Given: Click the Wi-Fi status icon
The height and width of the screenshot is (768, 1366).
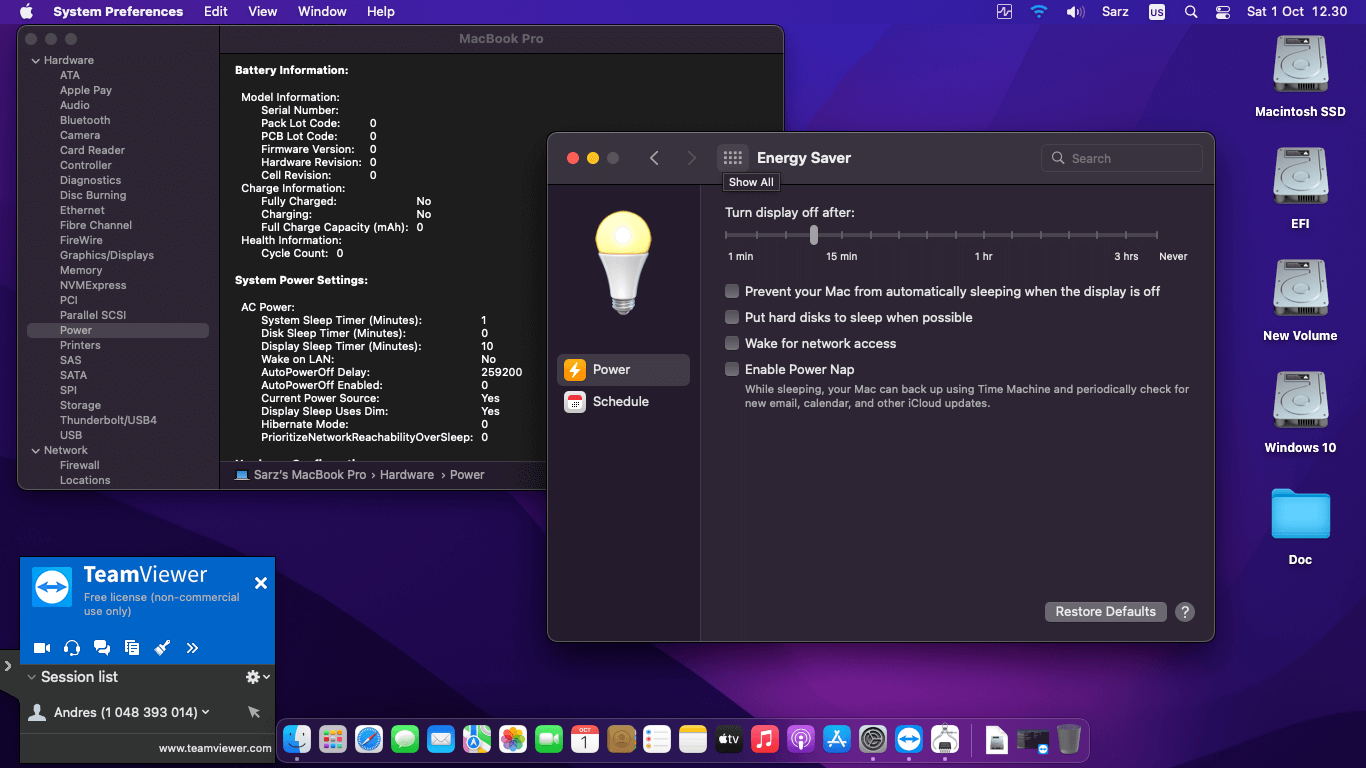Looking at the screenshot, I should 1039,12.
